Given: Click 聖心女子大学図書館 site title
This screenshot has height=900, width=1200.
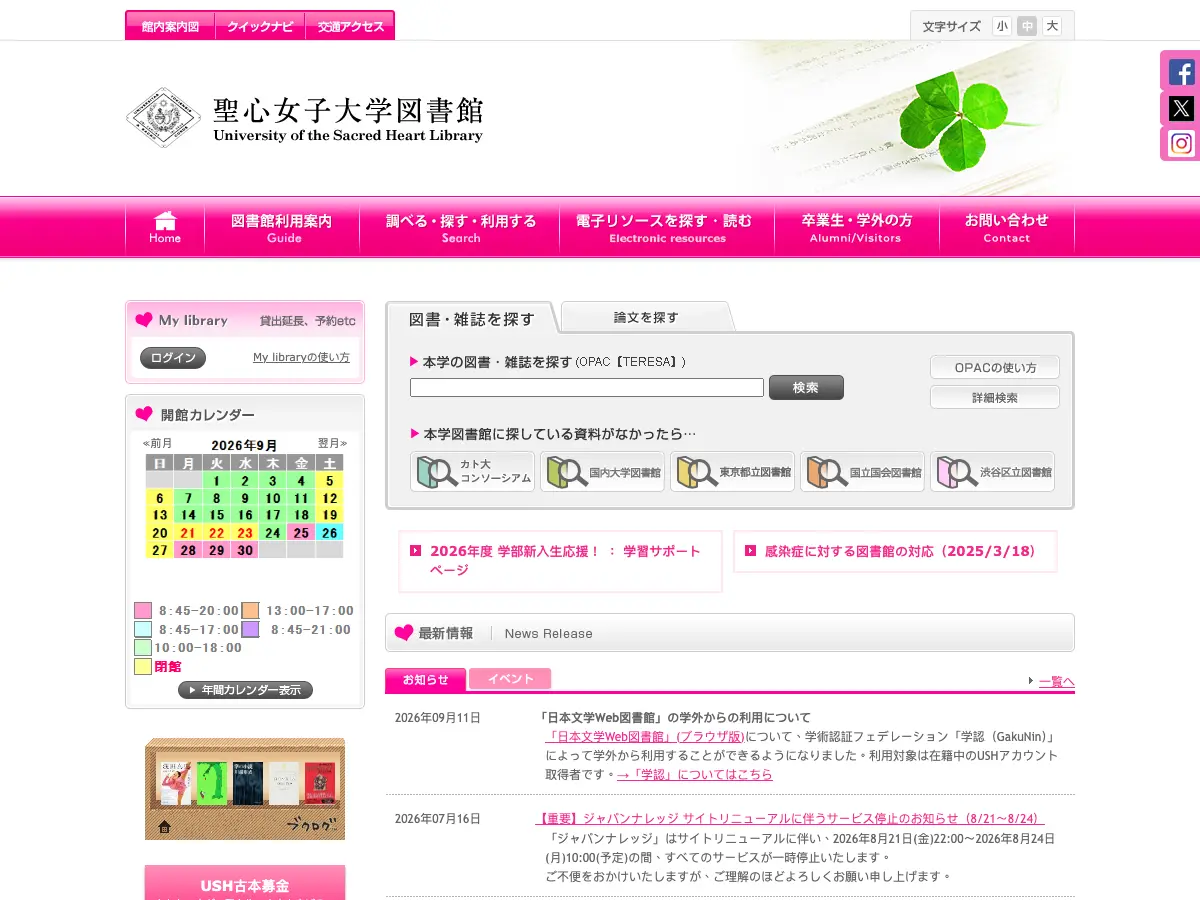Looking at the screenshot, I should coord(348,119).
